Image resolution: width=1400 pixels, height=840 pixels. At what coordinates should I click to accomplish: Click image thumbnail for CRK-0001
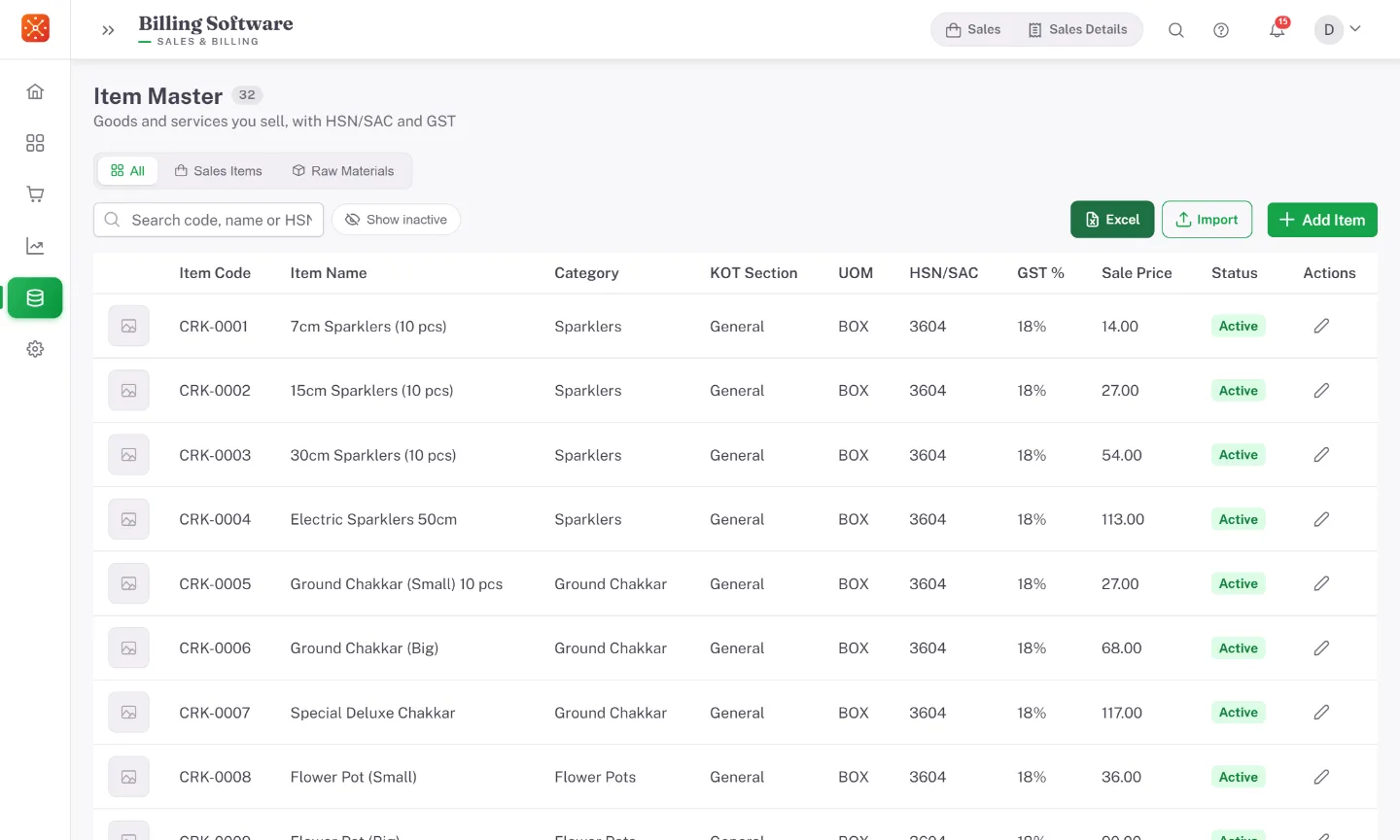(x=128, y=327)
